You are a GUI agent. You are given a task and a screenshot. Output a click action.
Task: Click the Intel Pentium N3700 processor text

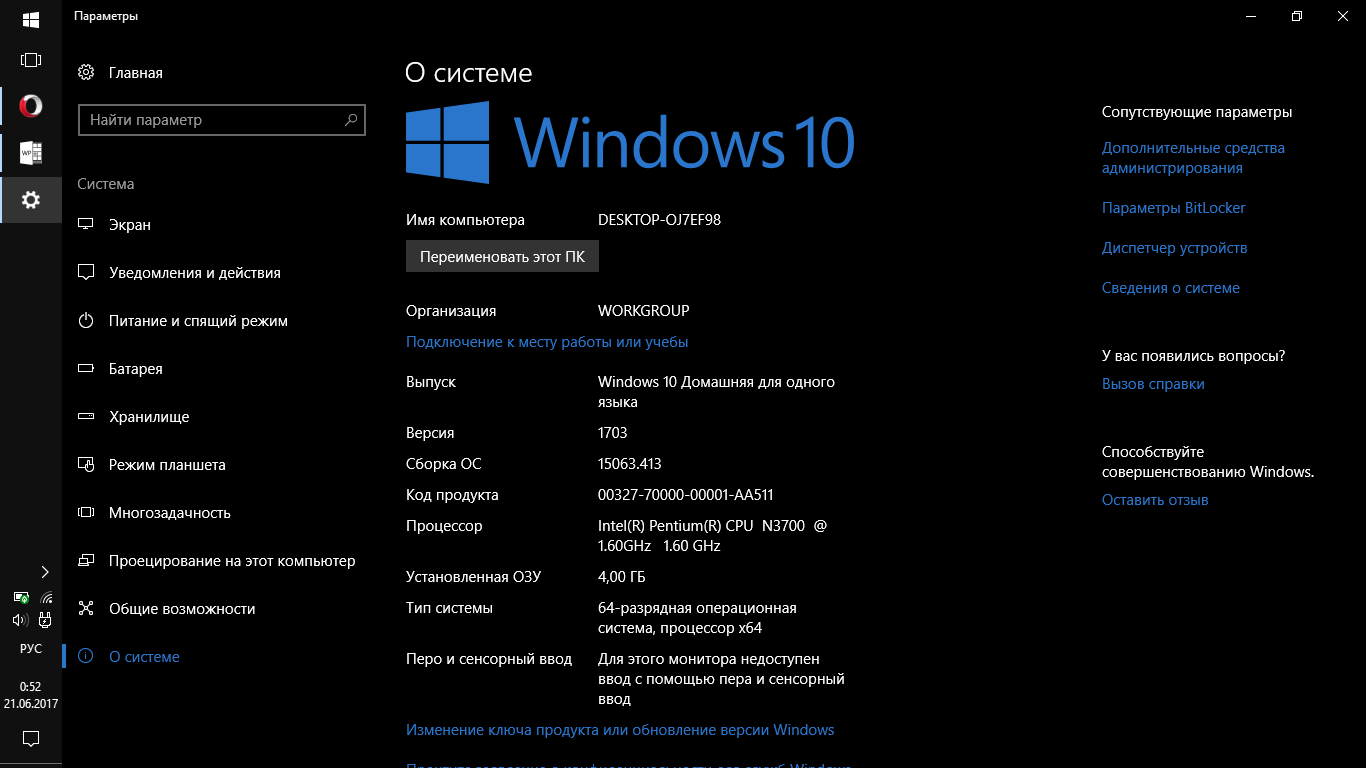pos(712,536)
